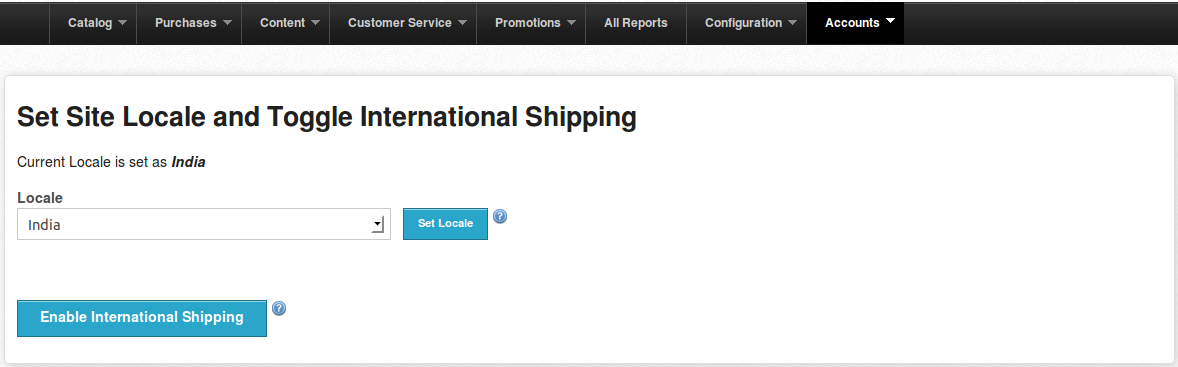Go to All Reports
This screenshot has height=367, width=1178.
point(636,23)
